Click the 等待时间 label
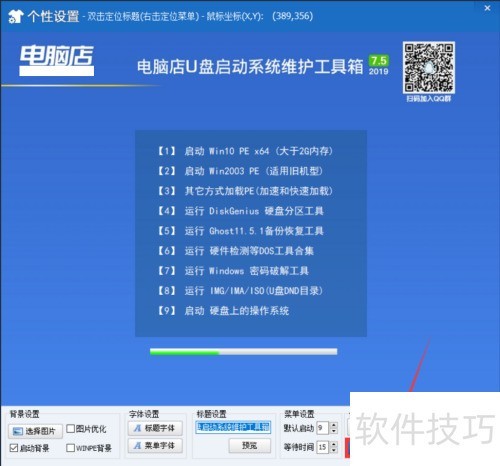 coord(299,447)
